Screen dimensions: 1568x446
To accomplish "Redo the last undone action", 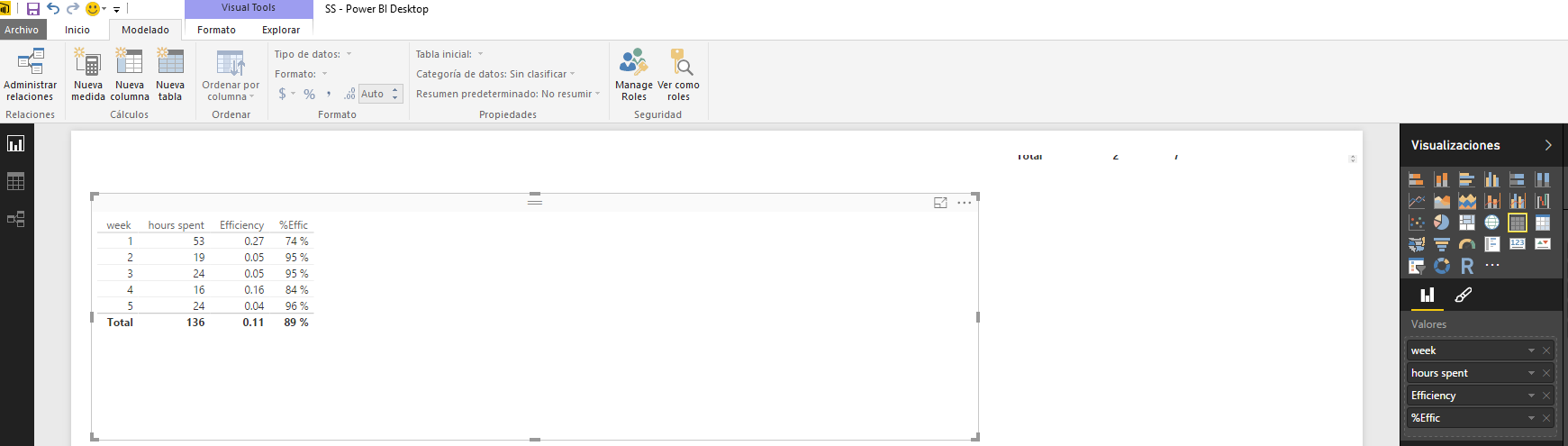I will click(x=73, y=9).
